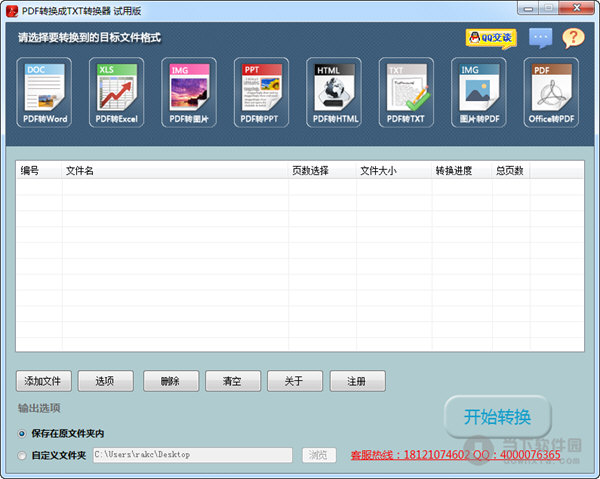This screenshot has width=600, height=479.
Task: Choose the PDF转Excel format icon
Action: tap(117, 92)
